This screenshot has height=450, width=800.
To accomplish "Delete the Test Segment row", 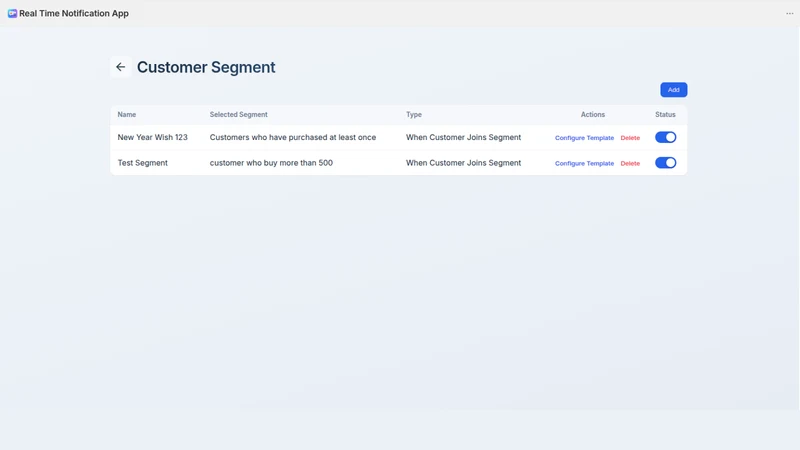I will (630, 163).
